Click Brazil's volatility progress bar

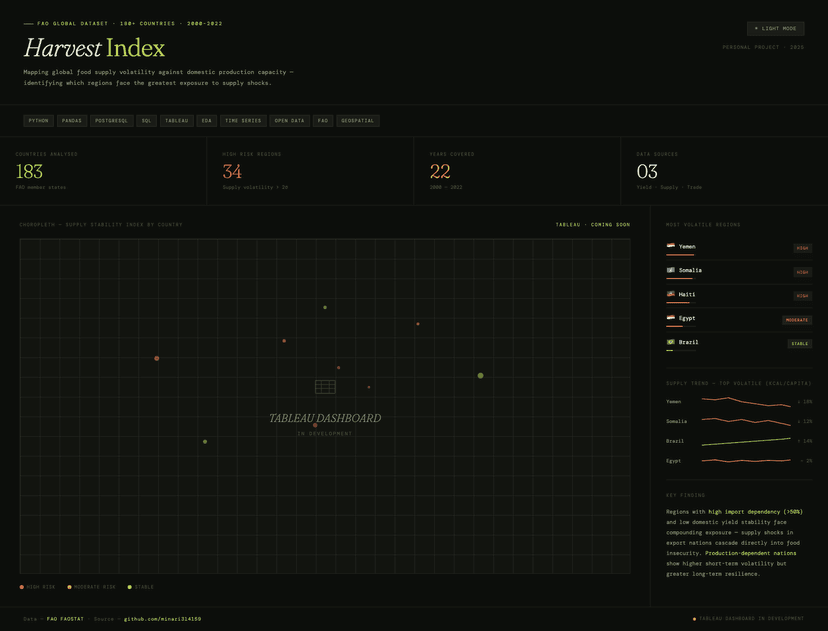[x=681, y=350]
